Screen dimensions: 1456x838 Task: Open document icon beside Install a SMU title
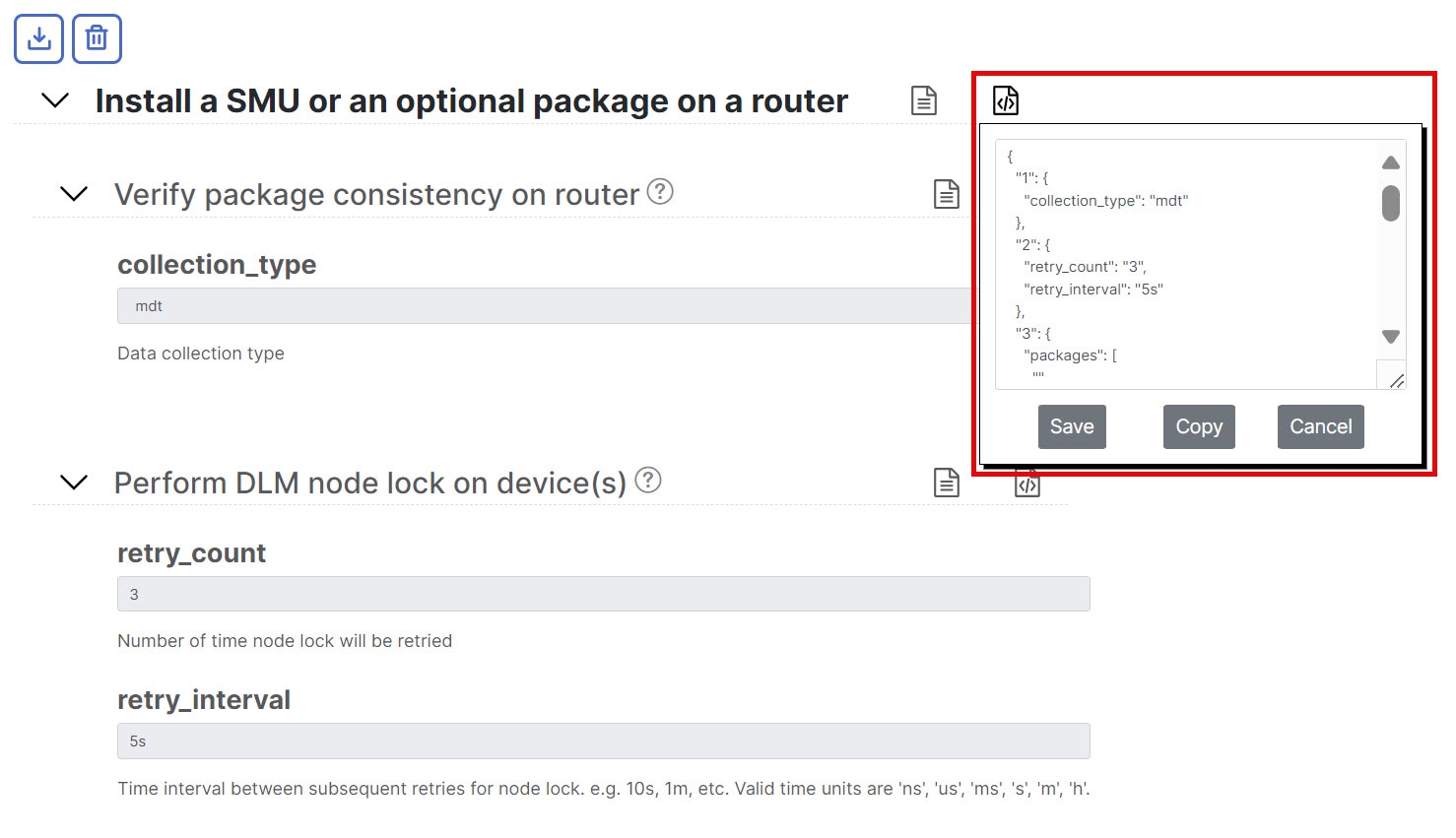[x=924, y=100]
